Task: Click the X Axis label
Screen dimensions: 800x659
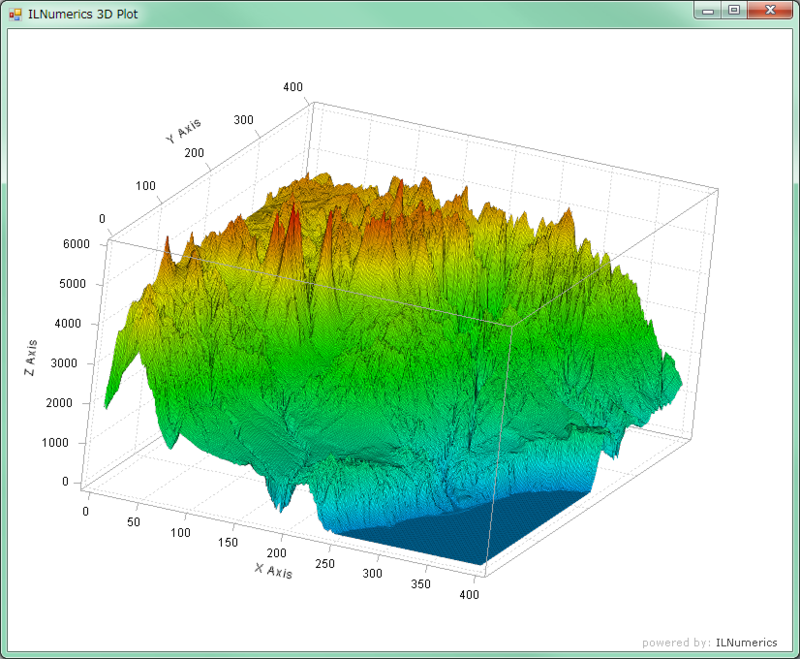Action: [274, 571]
